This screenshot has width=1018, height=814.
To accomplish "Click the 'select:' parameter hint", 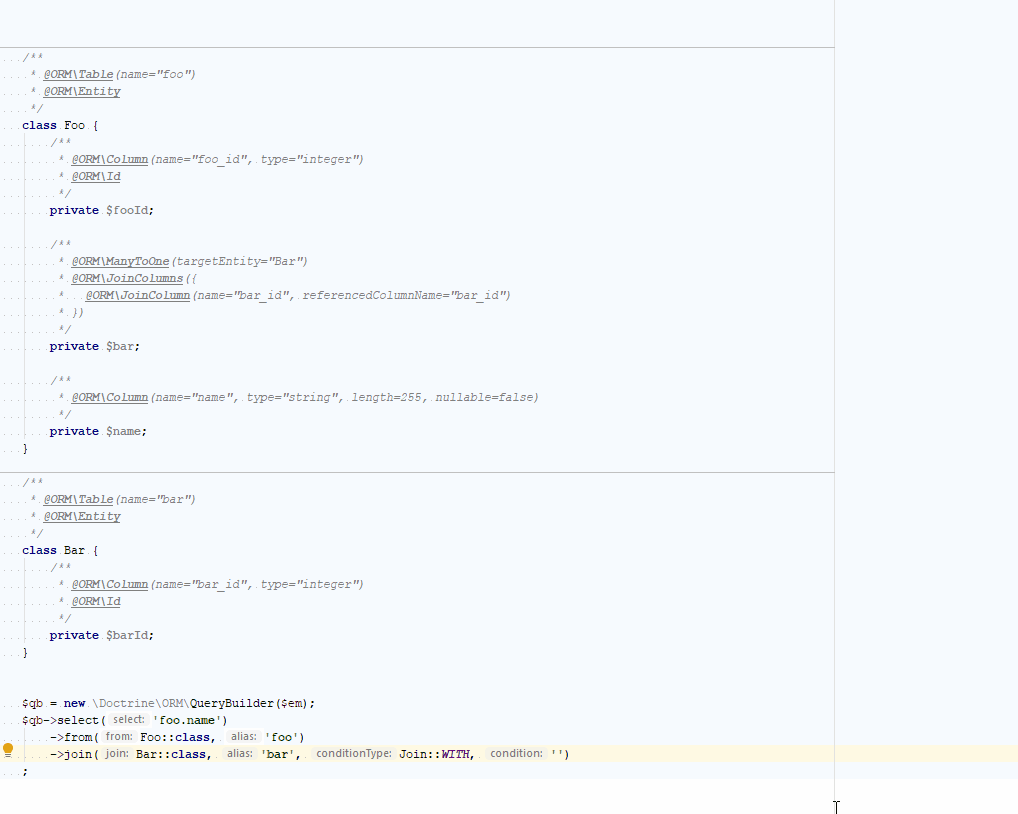I will pyautogui.click(x=129, y=720).
